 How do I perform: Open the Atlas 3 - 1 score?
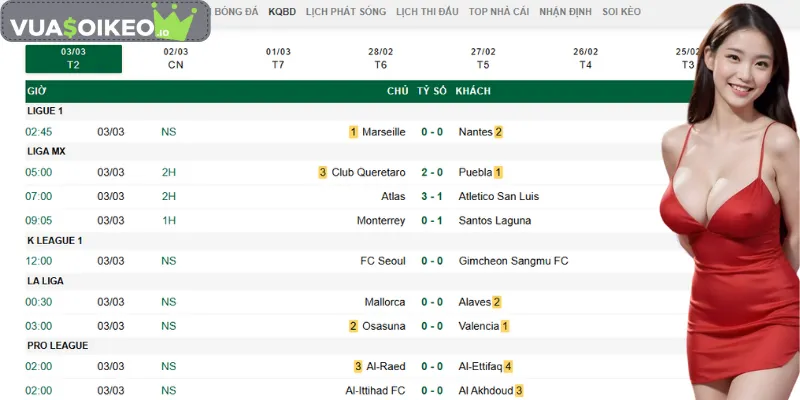pos(432,196)
